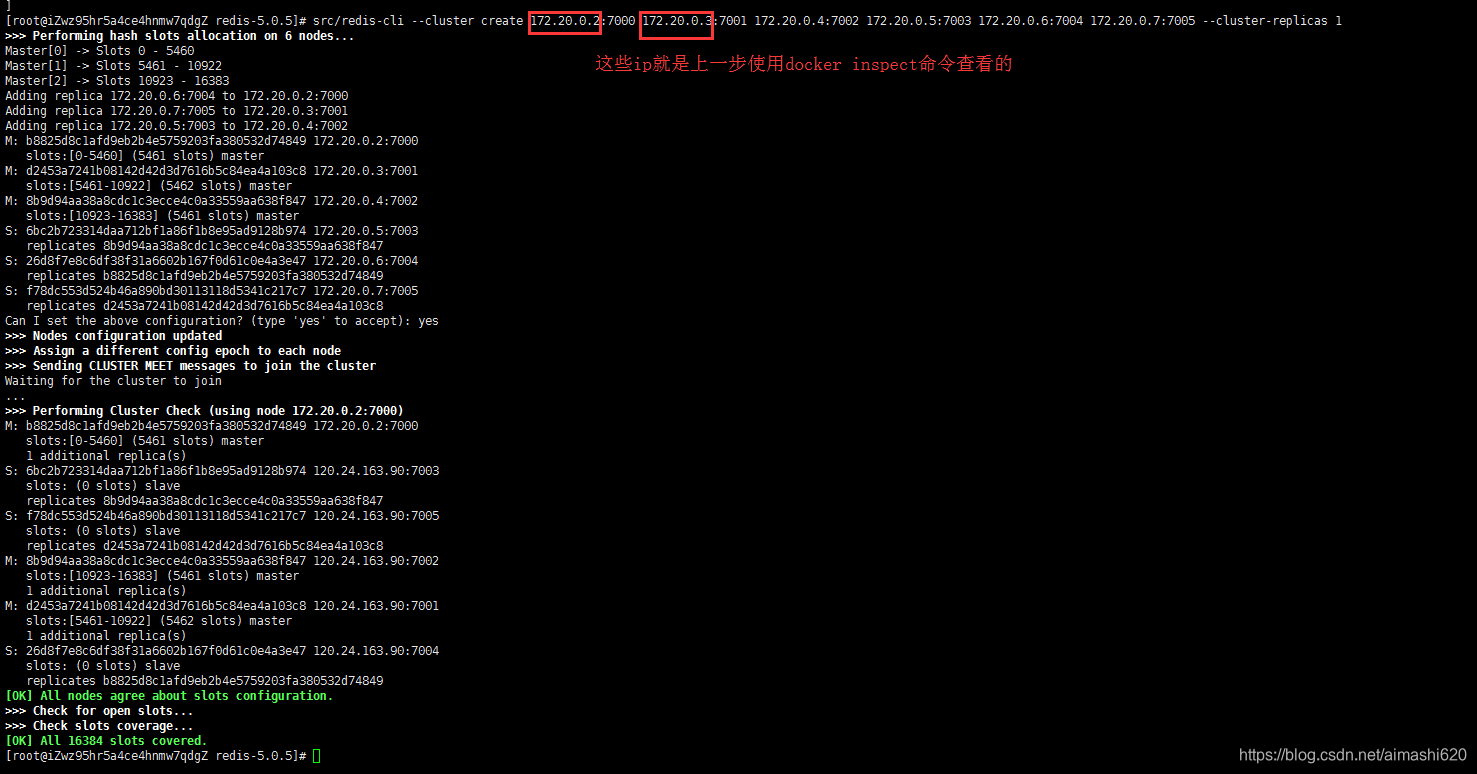
Task: Click the slave line ending in 120.24.163.90:7005
Action: pos(222,516)
